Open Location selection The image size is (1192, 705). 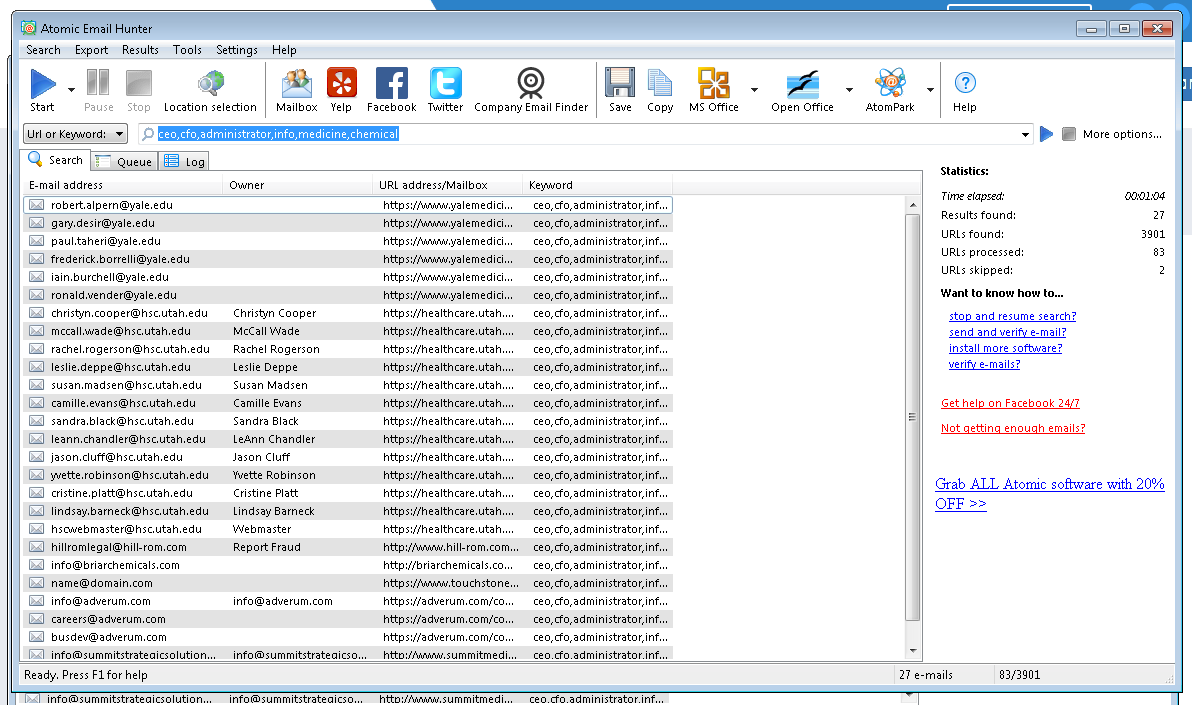210,90
